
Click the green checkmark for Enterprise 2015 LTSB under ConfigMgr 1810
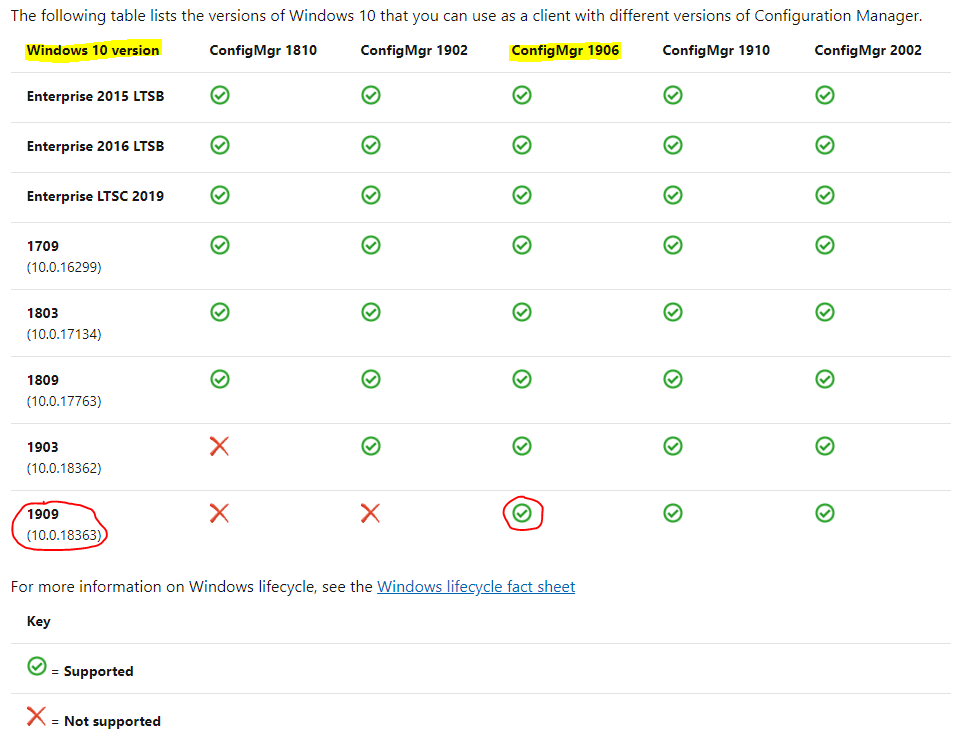tap(220, 95)
